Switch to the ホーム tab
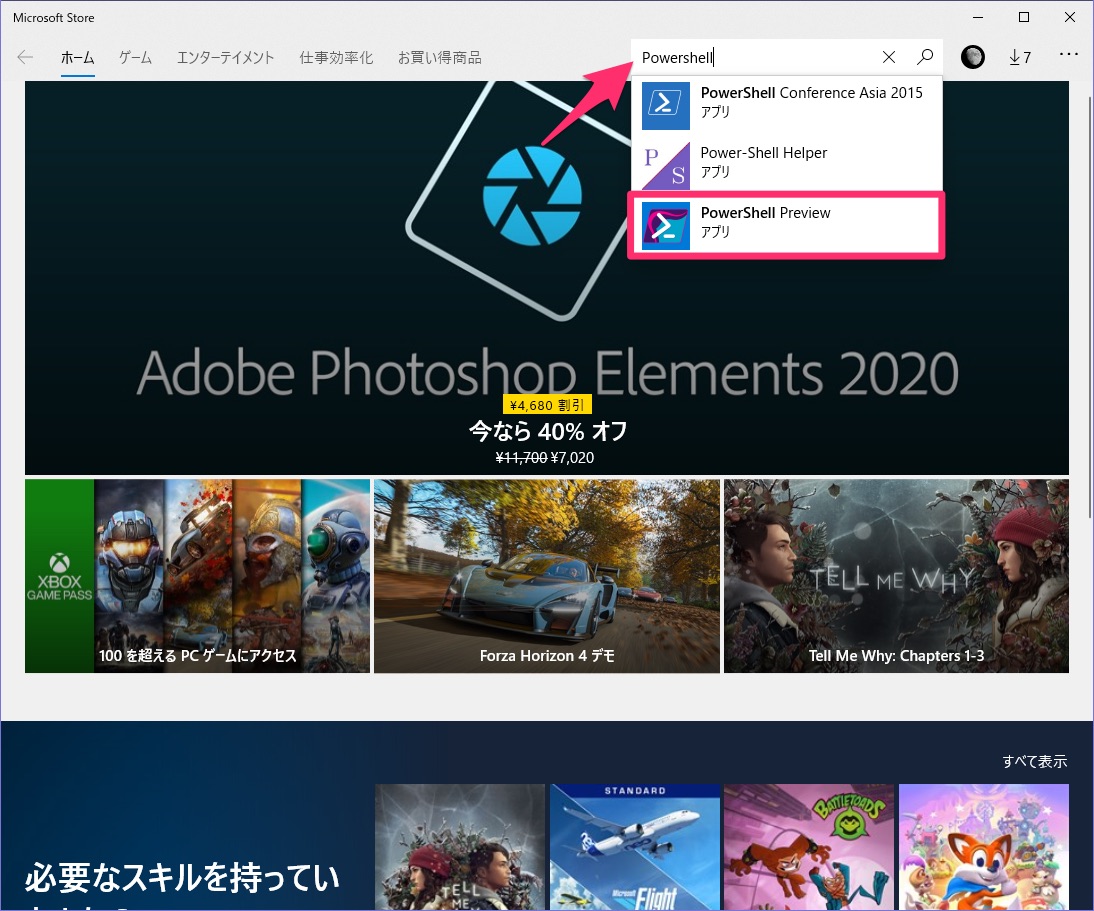The image size is (1094, 911). [x=77, y=58]
